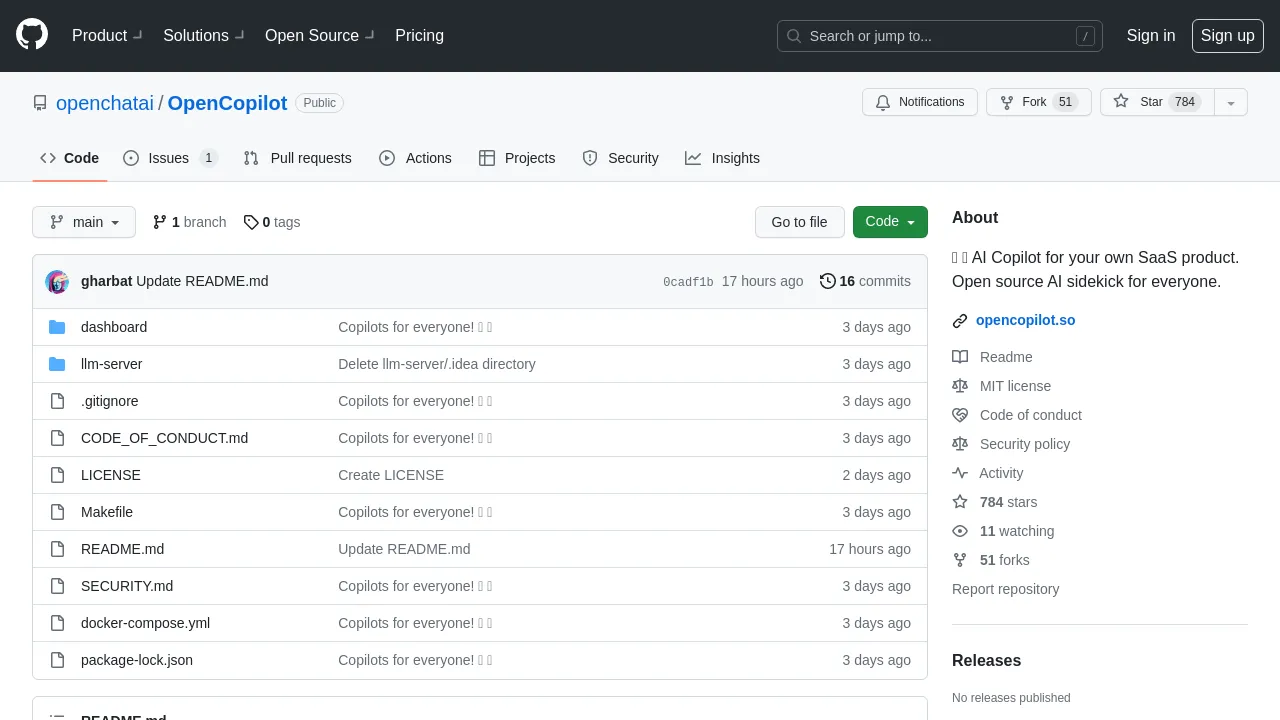Click the MIT license scale icon
Viewport: 1280px width, 720px height.
click(960, 386)
